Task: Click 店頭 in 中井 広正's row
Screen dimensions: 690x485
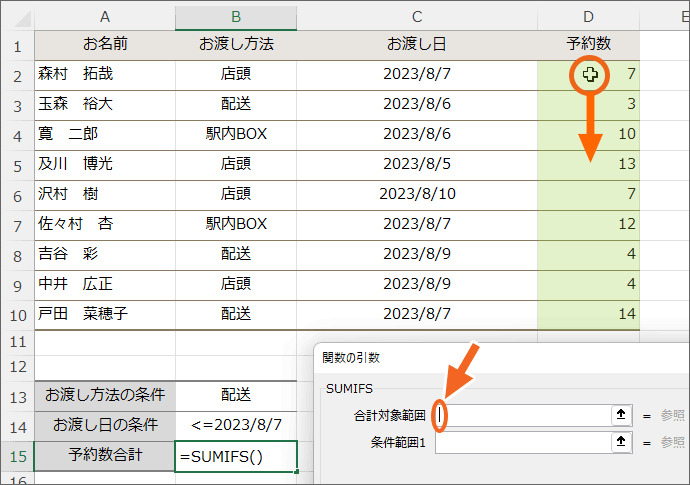Action: tap(236, 283)
